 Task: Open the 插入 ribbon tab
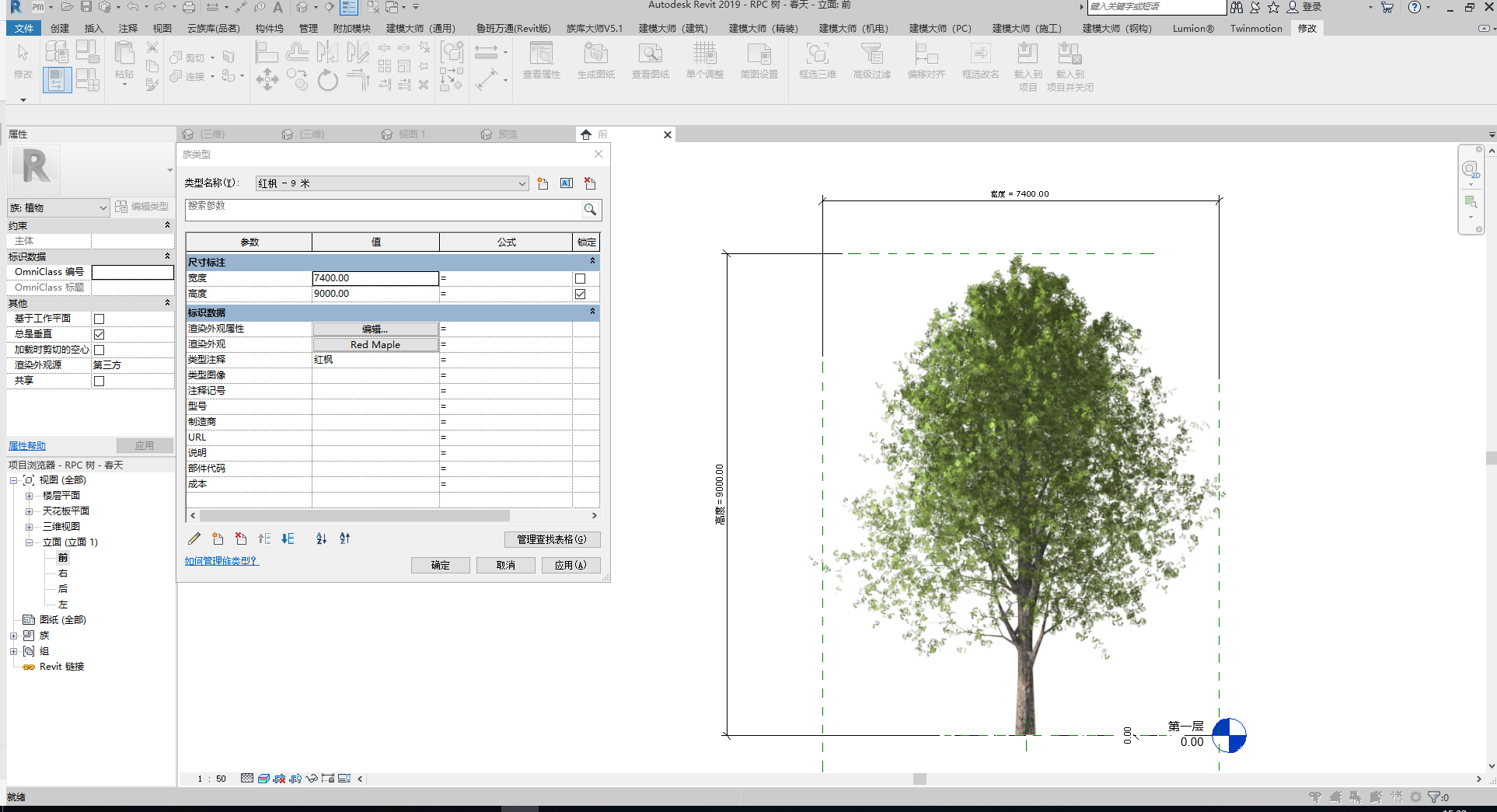(93, 29)
